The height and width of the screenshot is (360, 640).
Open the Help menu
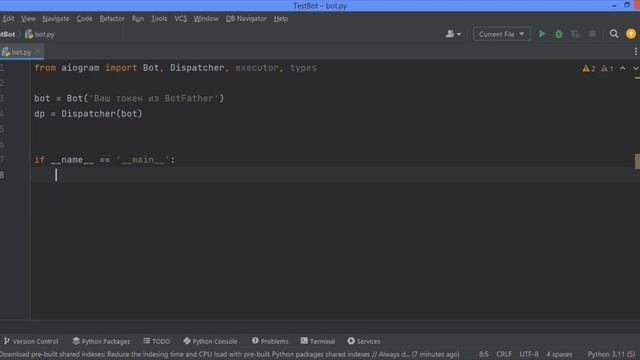pos(280,19)
